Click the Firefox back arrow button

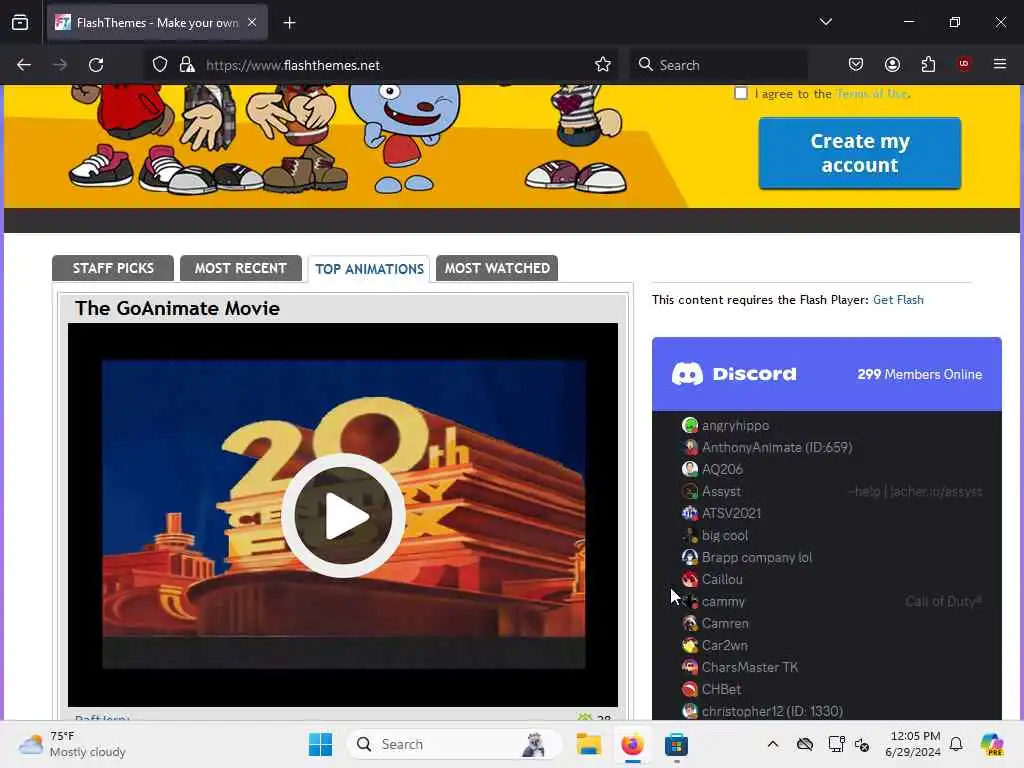(24, 65)
